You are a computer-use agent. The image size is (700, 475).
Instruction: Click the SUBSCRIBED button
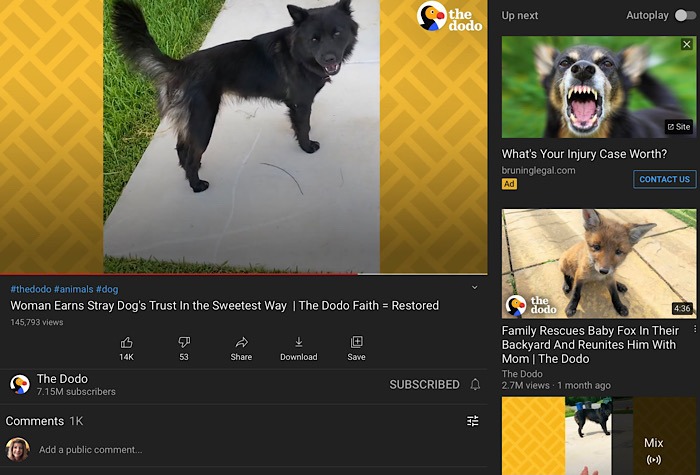point(423,385)
